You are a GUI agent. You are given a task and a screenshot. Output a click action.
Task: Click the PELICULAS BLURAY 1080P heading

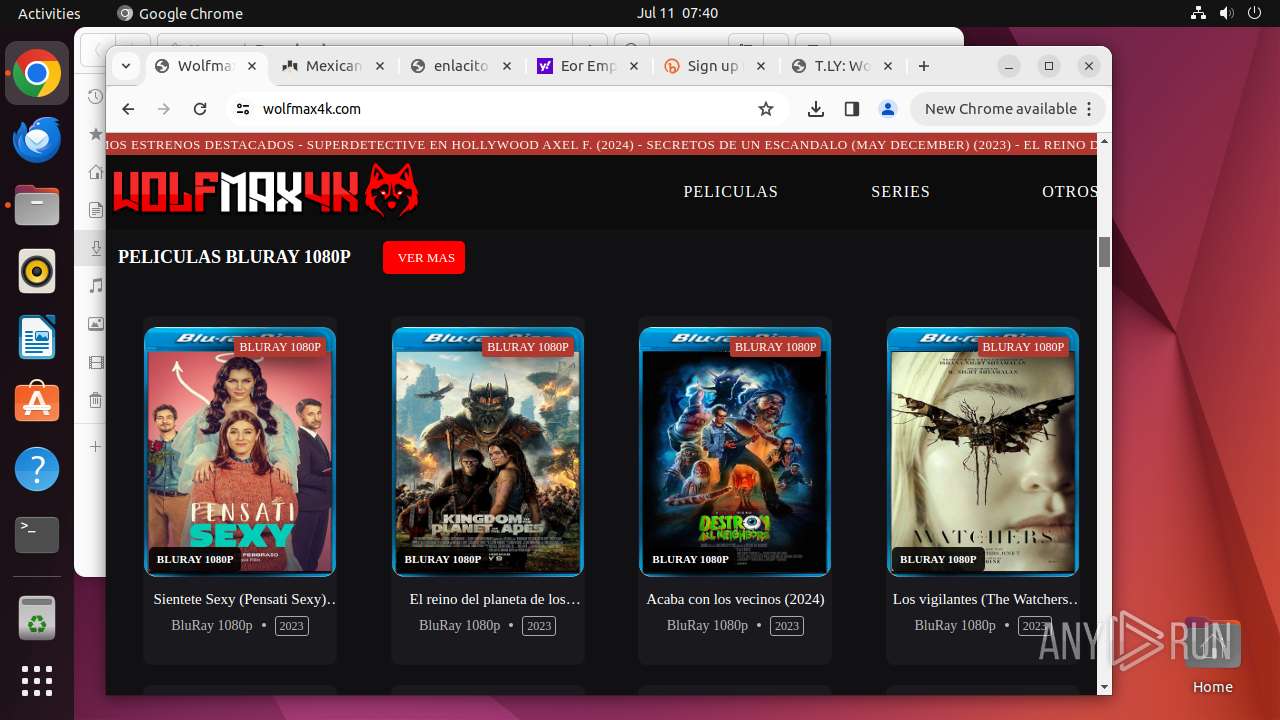click(x=234, y=257)
